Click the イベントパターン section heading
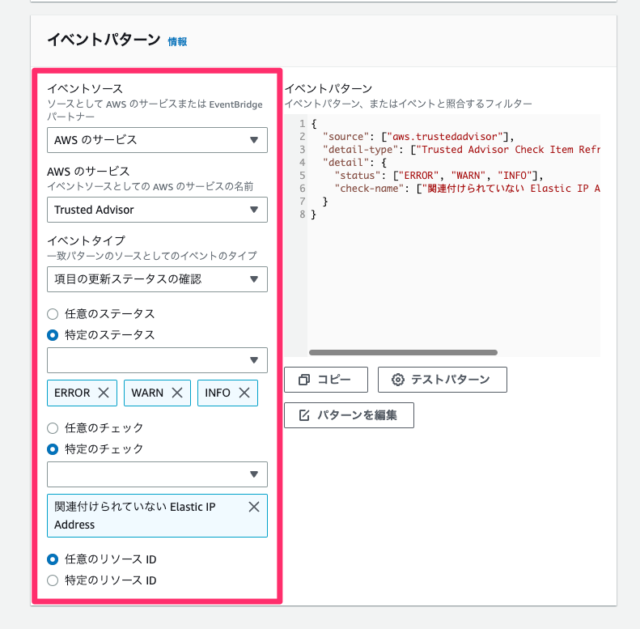This screenshot has height=629, width=640. [104, 40]
